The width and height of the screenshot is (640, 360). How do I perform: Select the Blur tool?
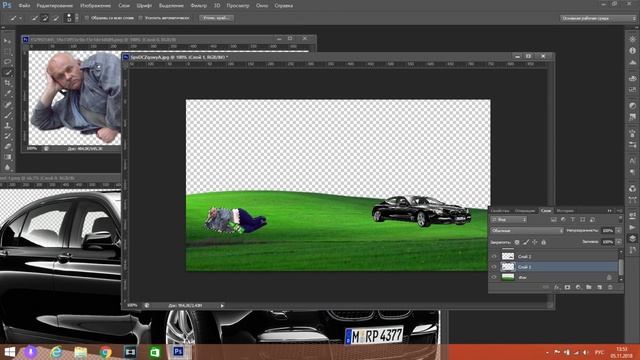[7, 167]
